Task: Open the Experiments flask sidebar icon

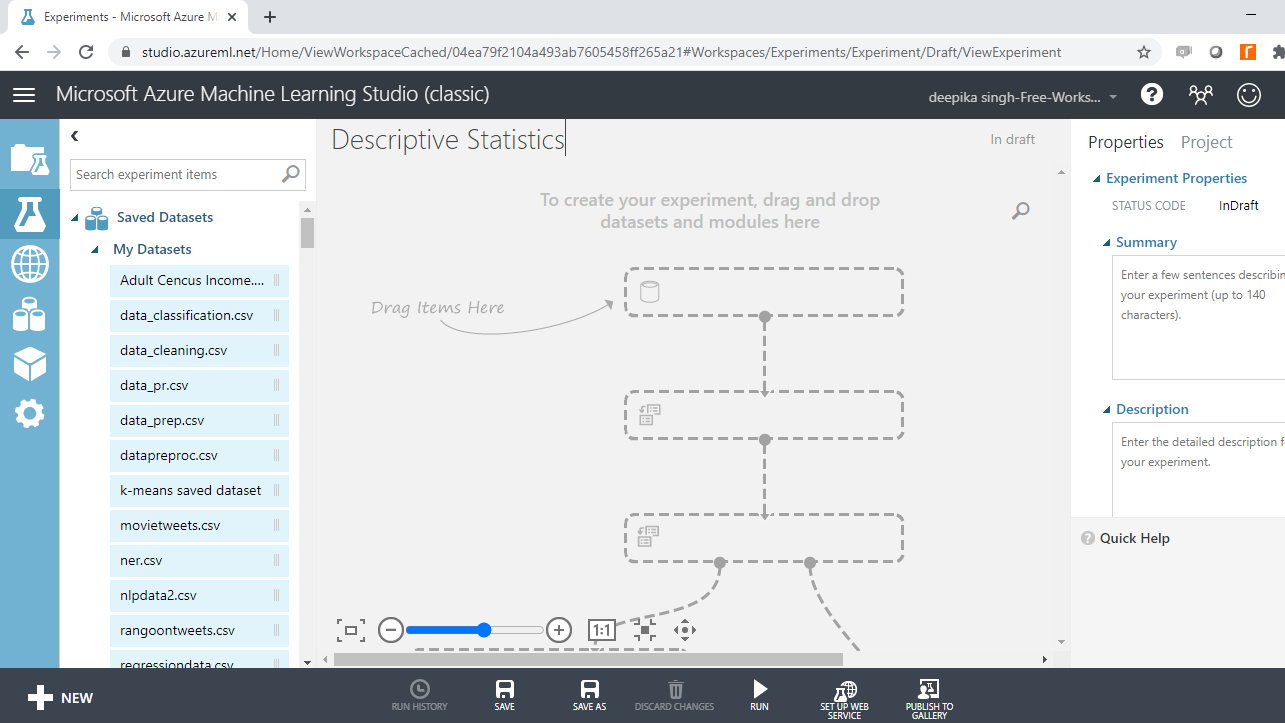Action: pos(29,214)
